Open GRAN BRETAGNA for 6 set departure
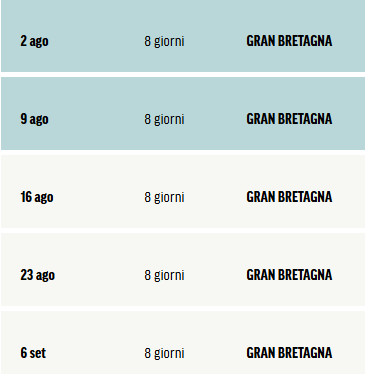 click(x=289, y=353)
